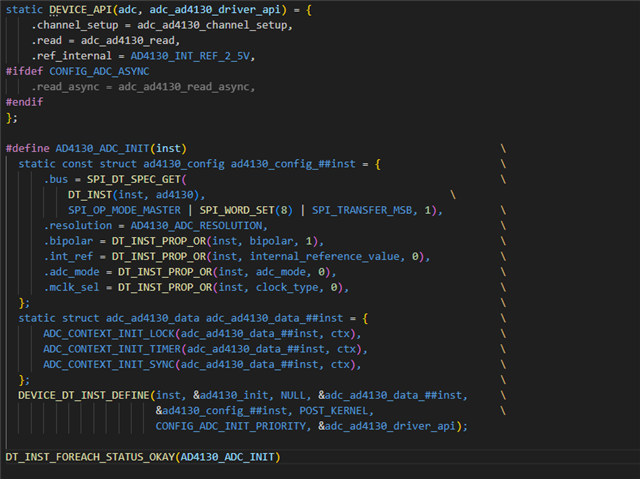Click DT_INST on the ad4130 line
The image size is (640, 479).
(x=90, y=195)
